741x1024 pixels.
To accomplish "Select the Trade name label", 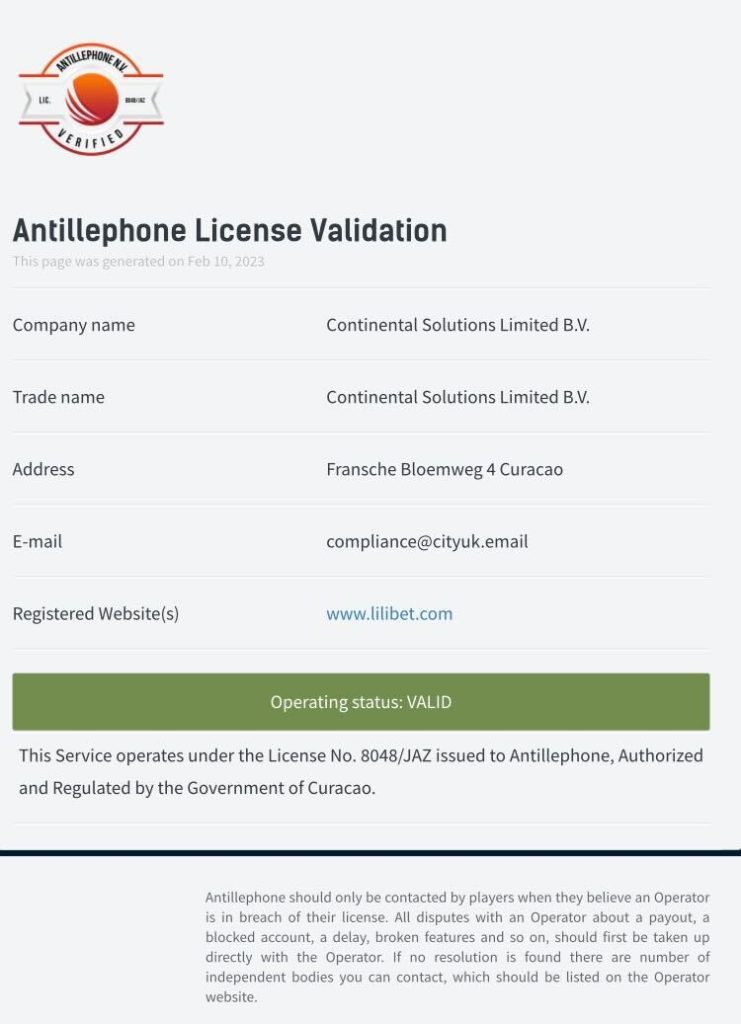I will tap(58, 397).
